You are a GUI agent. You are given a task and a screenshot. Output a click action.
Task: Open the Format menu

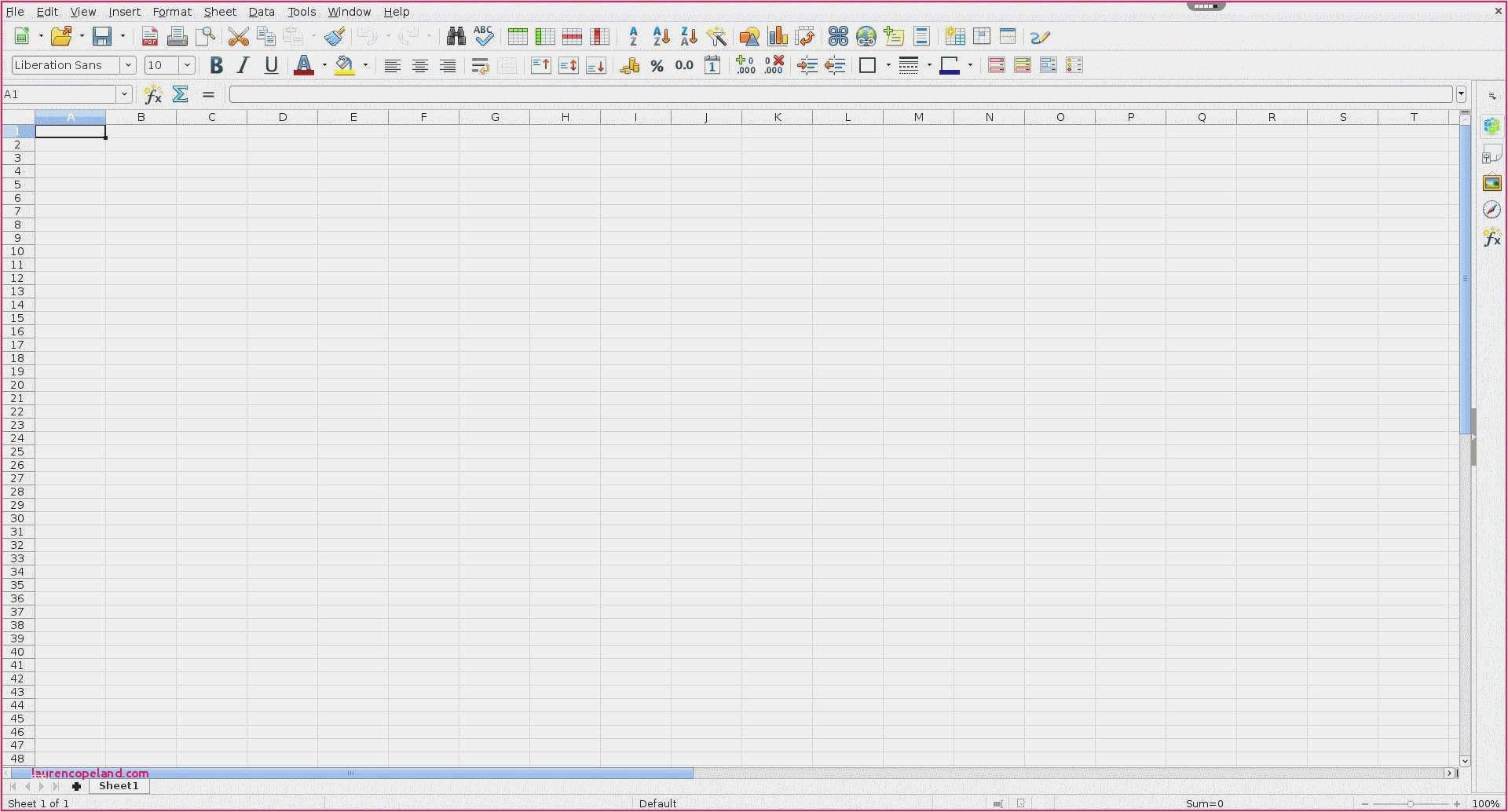point(172,12)
